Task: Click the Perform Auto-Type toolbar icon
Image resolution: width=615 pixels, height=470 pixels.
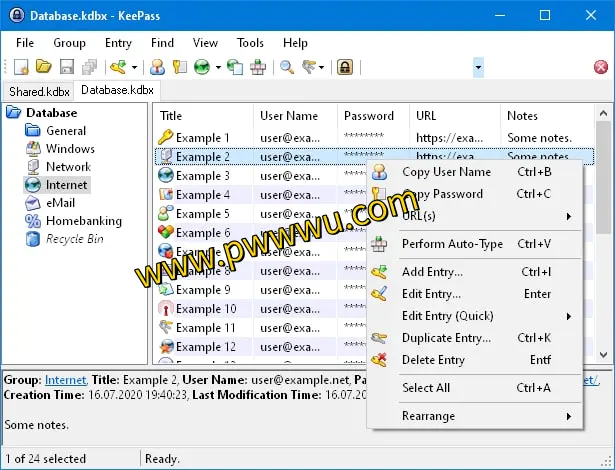Action: click(258, 67)
